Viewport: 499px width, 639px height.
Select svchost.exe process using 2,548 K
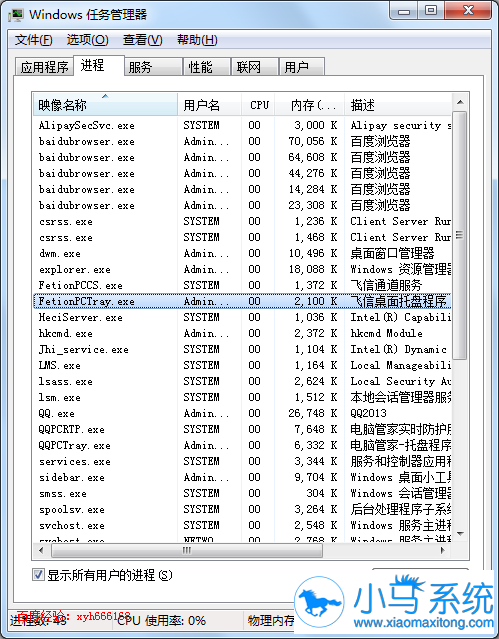tap(242, 525)
